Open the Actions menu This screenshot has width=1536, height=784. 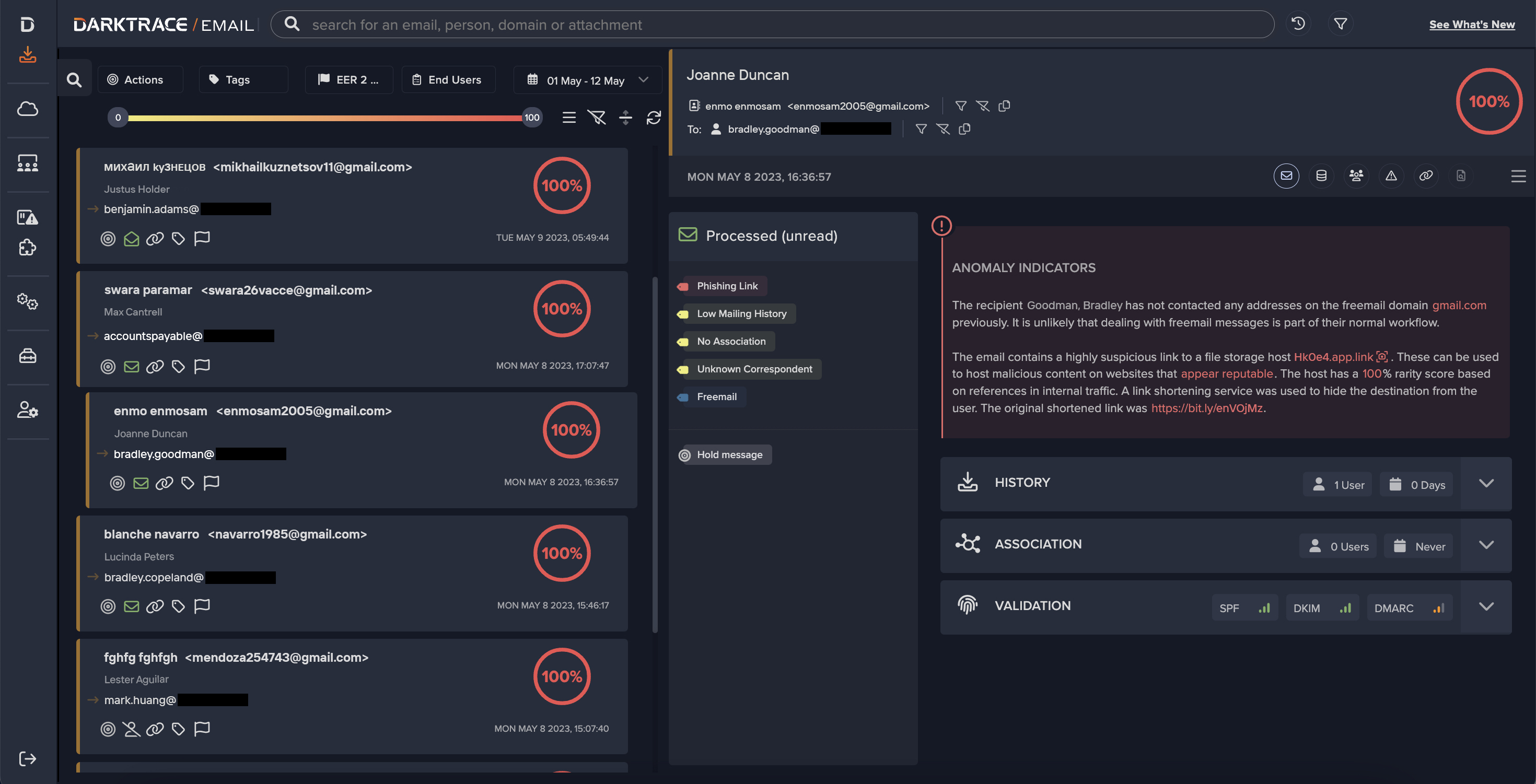(140, 79)
